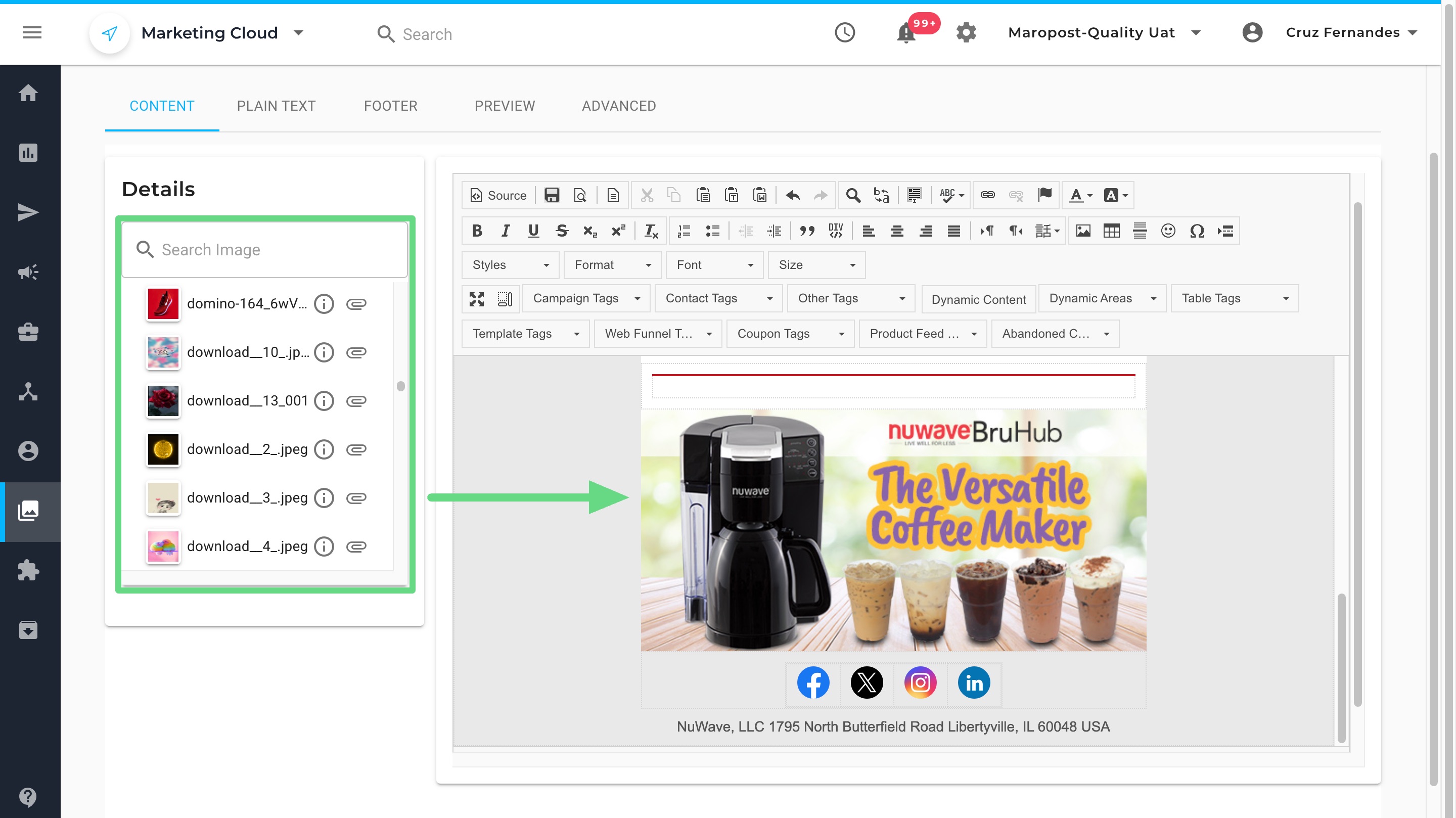Show info for domino-164_6wV image
1456x818 pixels.
(324, 304)
